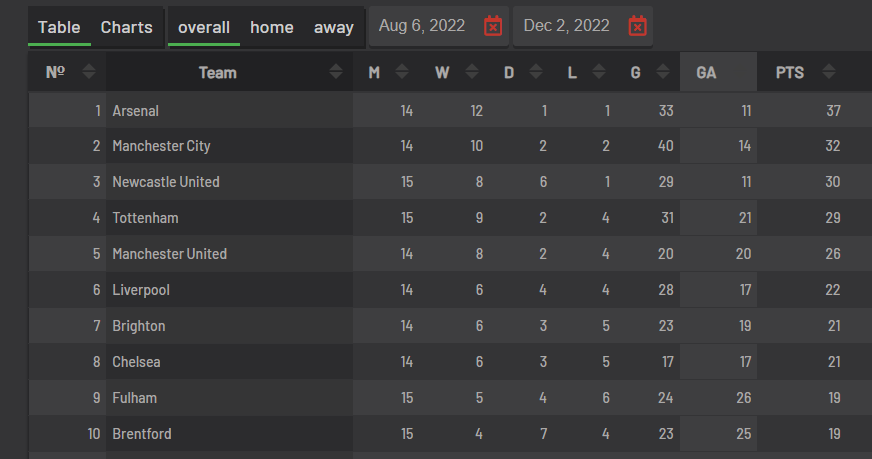Clear the Dec 2, 2022 end date
The image size is (872, 459).
(637, 26)
